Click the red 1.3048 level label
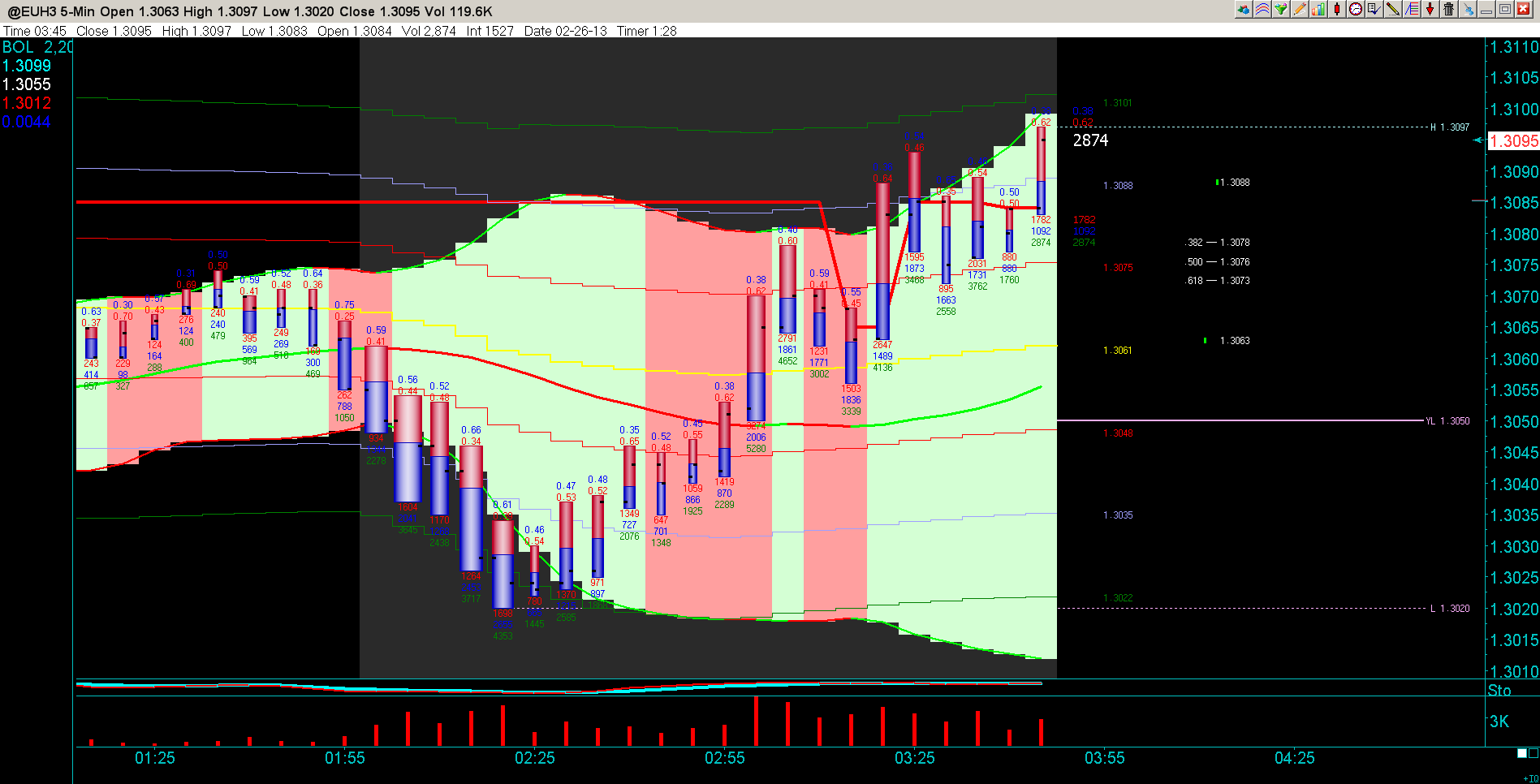Viewport: 1540px width, 784px height. point(1118,433)
